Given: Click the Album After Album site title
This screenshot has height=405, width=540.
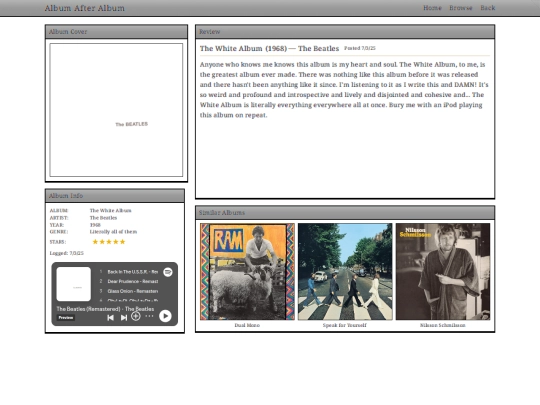Looking at the screenshot, I should coord(85,8).
